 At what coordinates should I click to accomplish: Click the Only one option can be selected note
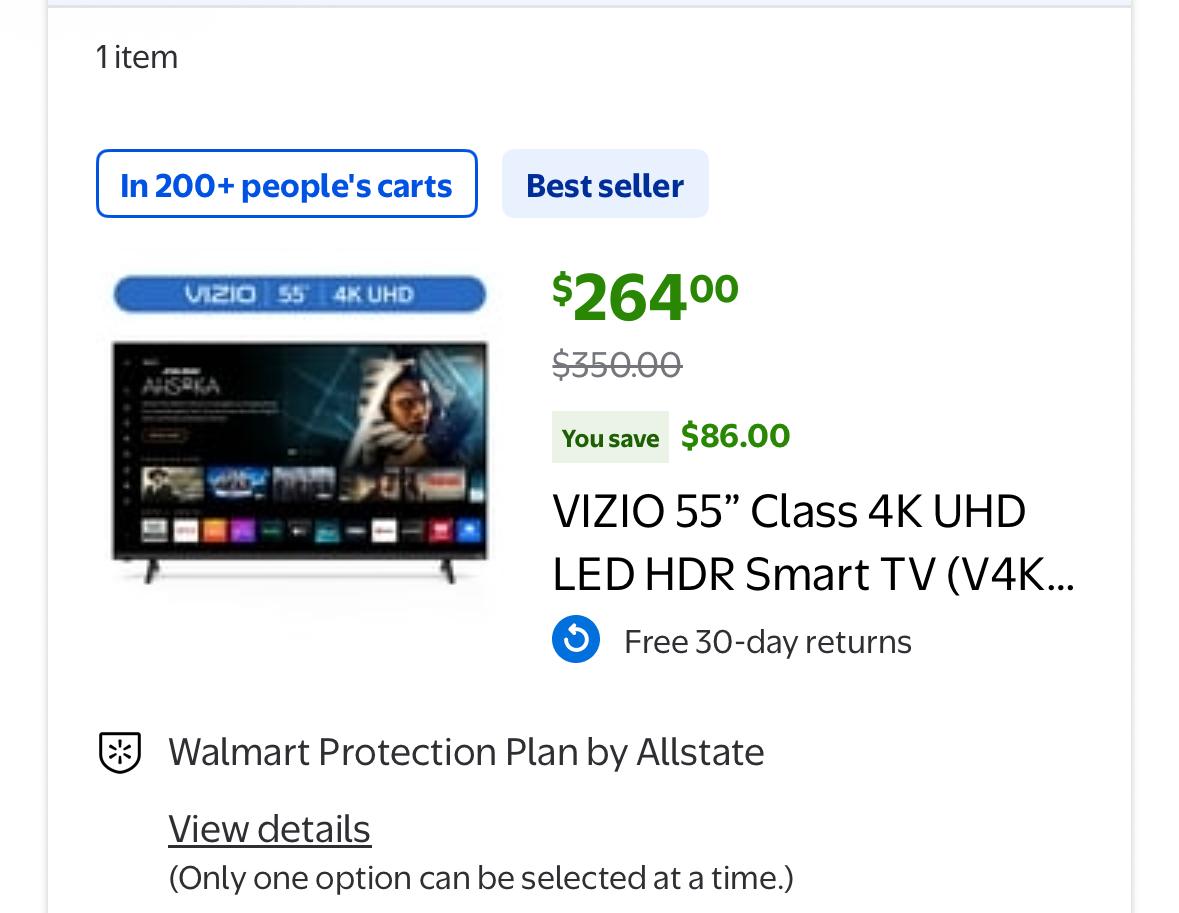pos(480,878)
